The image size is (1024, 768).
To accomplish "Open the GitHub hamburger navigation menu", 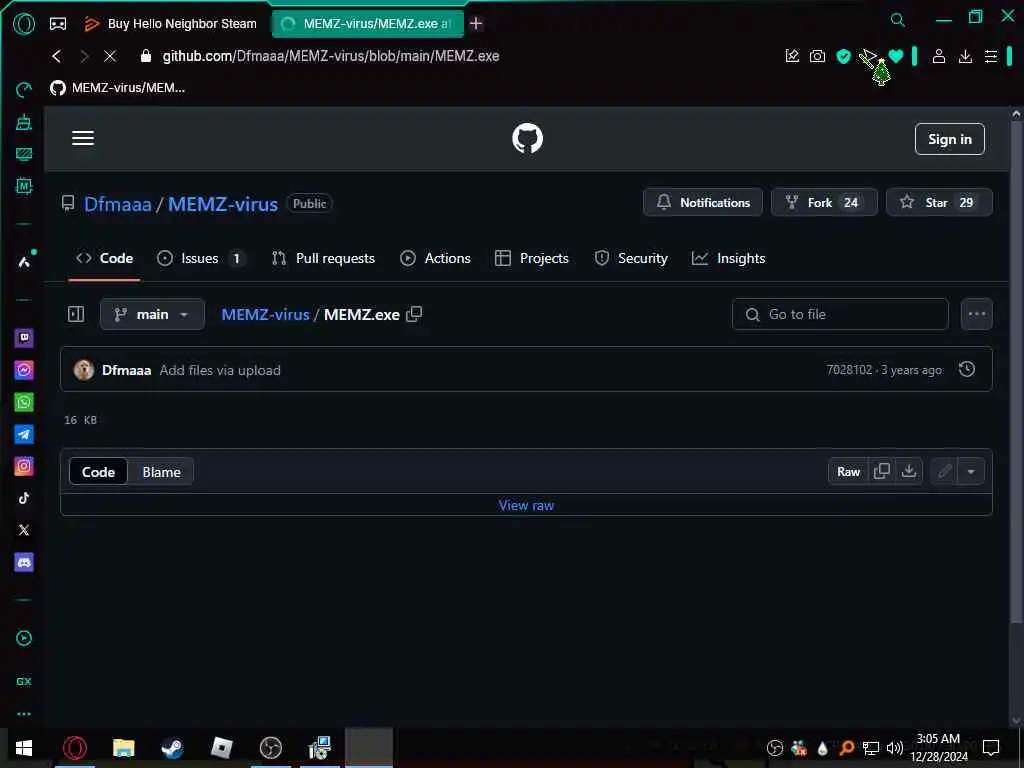I will 83,138.
